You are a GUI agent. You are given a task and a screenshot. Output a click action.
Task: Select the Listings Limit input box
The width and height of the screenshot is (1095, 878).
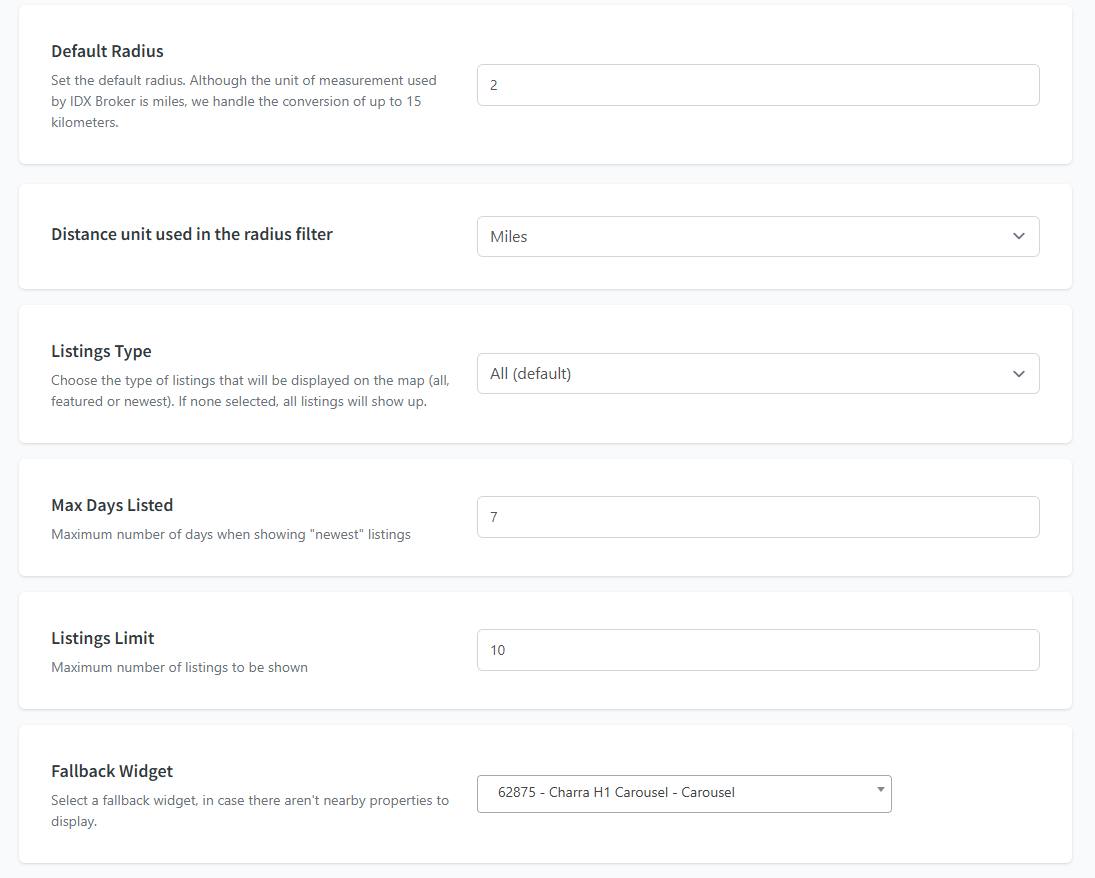click(x=757, y=650)
